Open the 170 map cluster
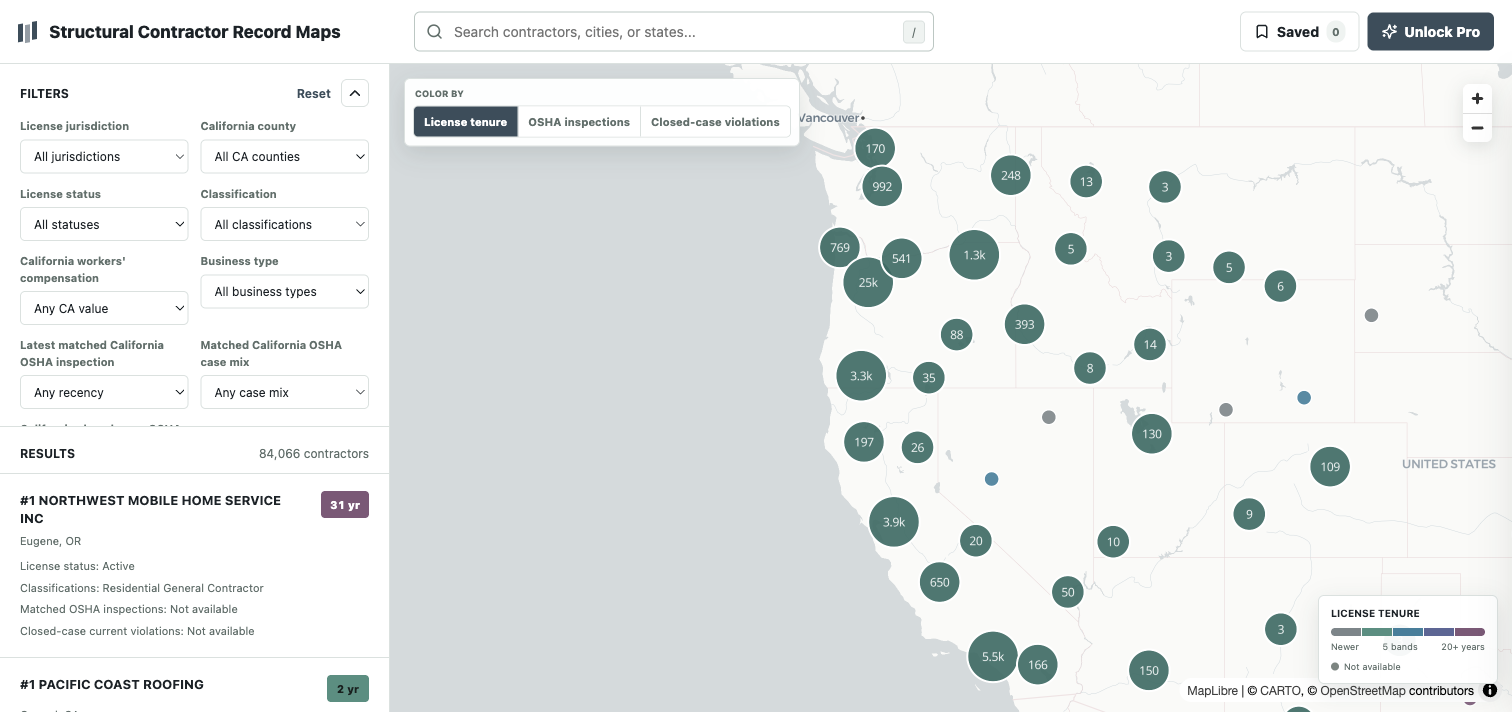Viewport: 1512px width, 712px height. pos(875,148)
